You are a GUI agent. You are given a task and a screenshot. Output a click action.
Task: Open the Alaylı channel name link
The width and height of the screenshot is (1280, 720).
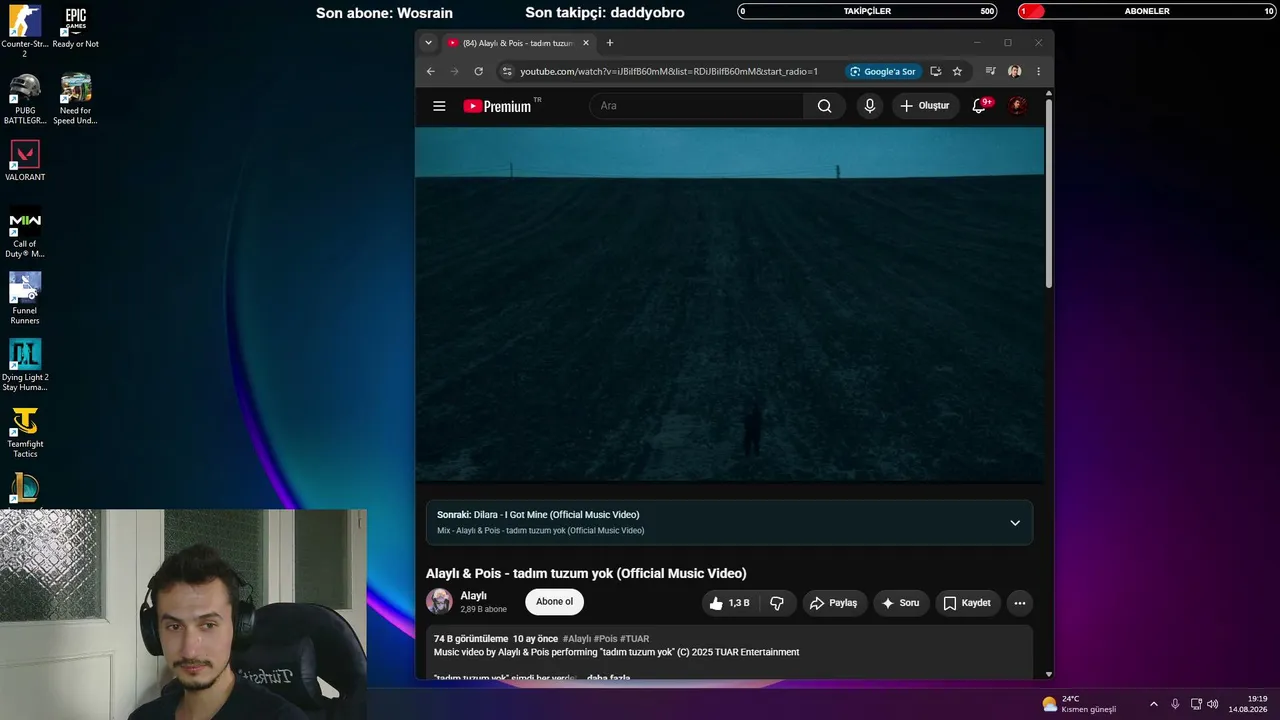click(474, 596)
